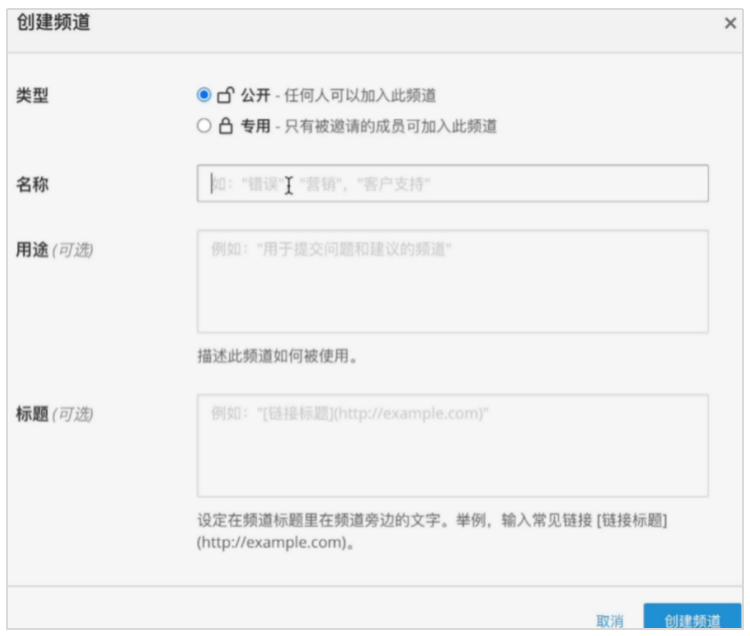
Task: Focus the 名称 input field
Action: click(452, 184)
